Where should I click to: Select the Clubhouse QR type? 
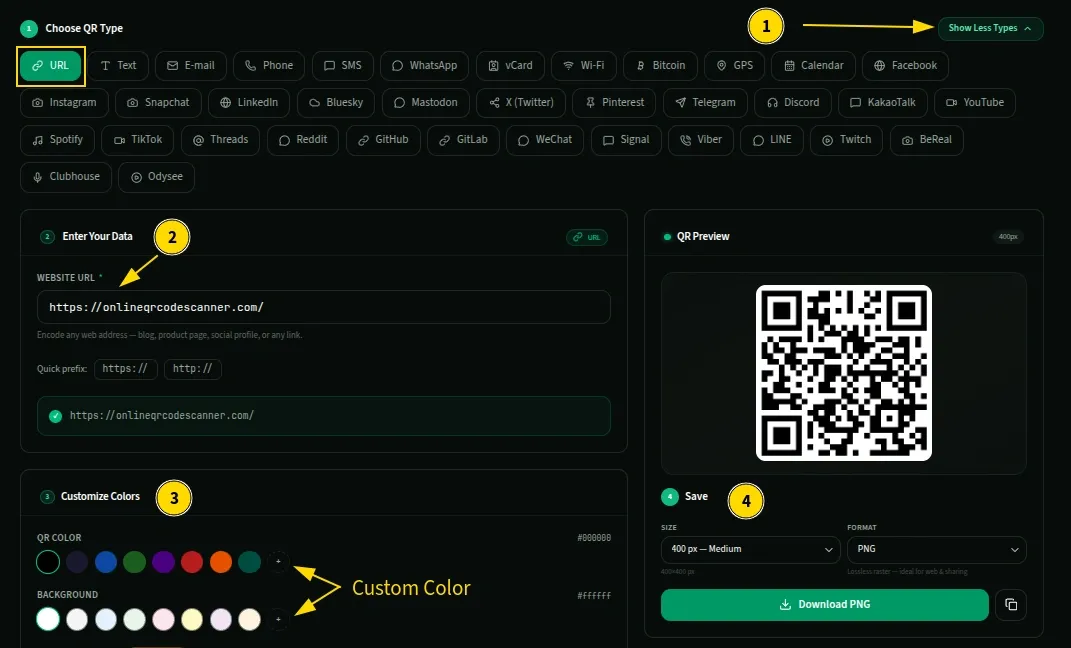click(66, 177)
